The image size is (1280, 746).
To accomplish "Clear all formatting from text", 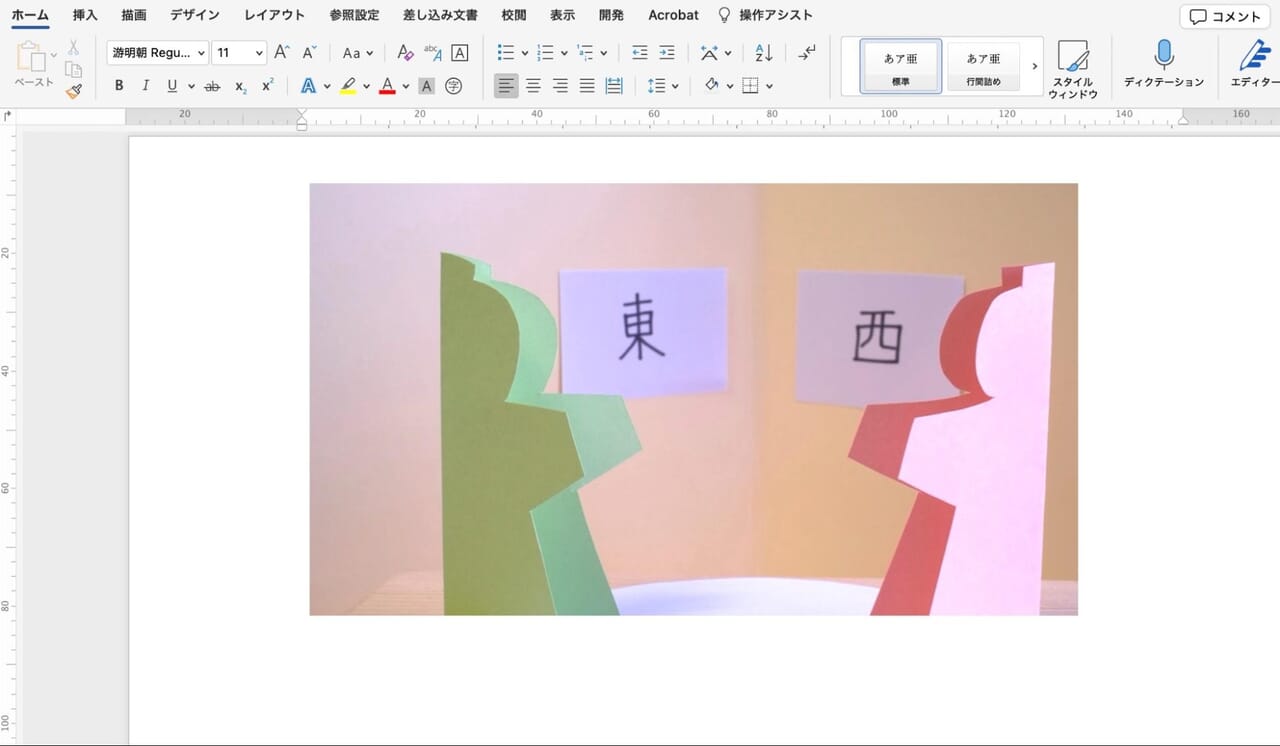I will pos(404,52).
